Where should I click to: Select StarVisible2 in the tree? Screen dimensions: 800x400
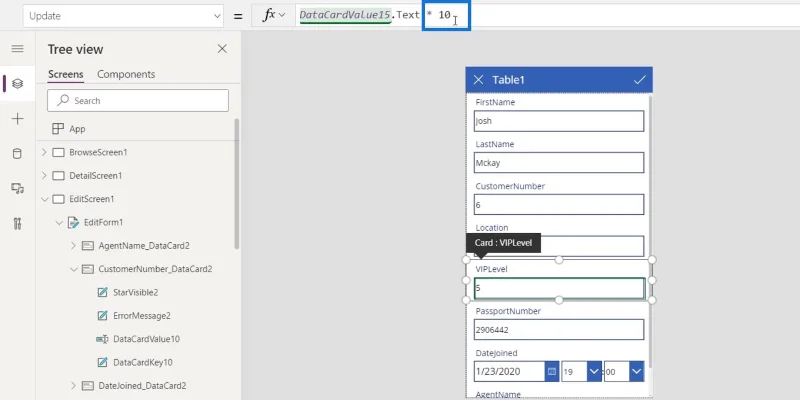pos(136,292)
